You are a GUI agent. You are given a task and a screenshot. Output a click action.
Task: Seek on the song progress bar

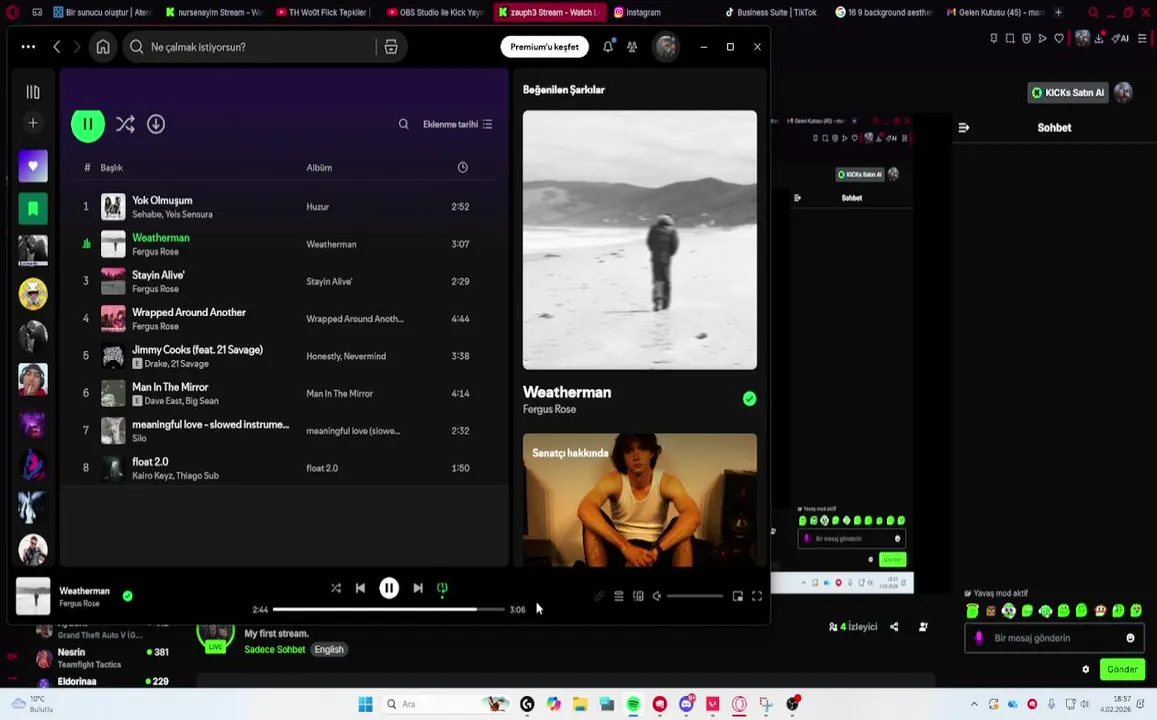389,609
